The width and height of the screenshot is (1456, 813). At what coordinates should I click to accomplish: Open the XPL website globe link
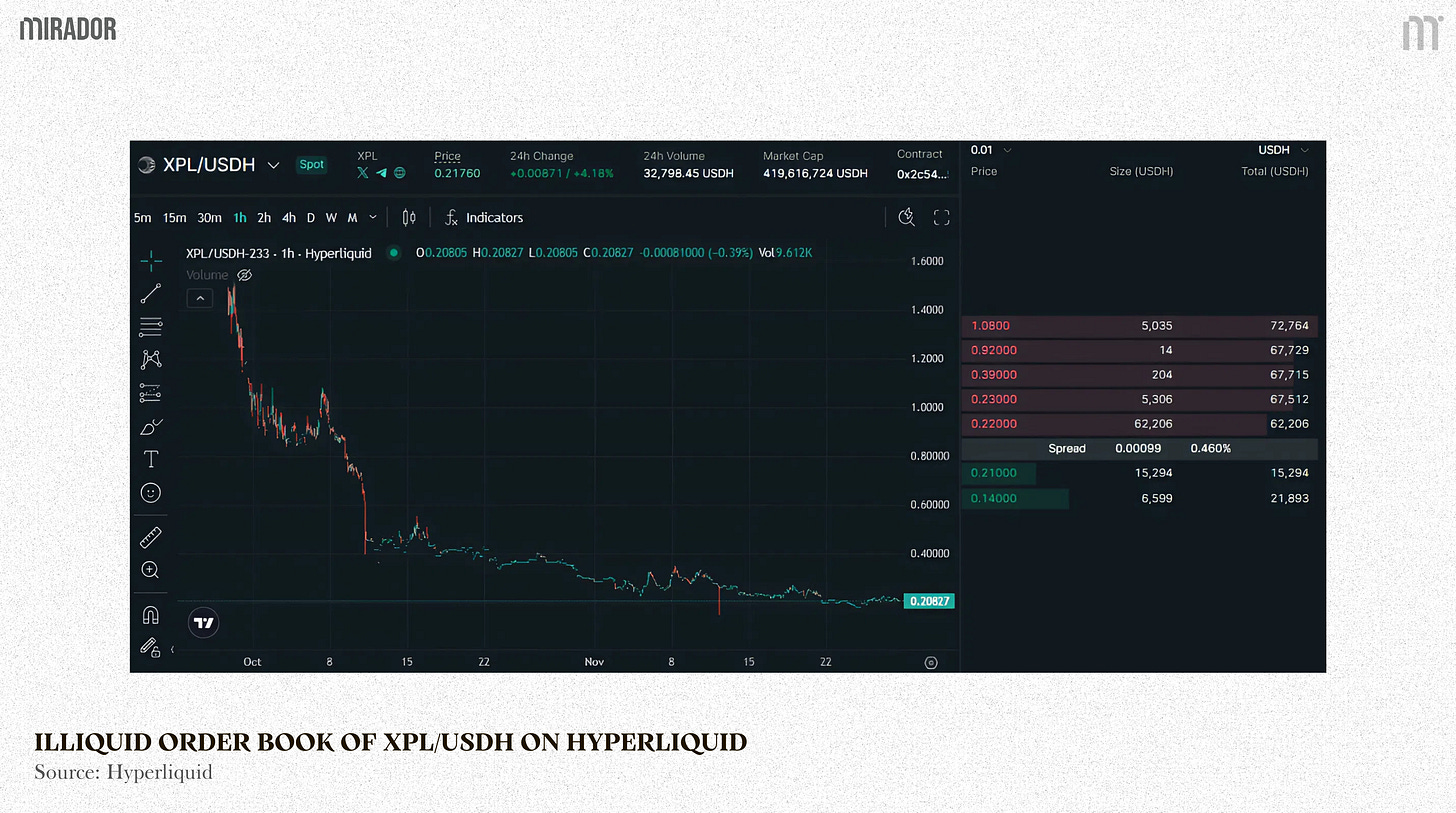(400, 173)
